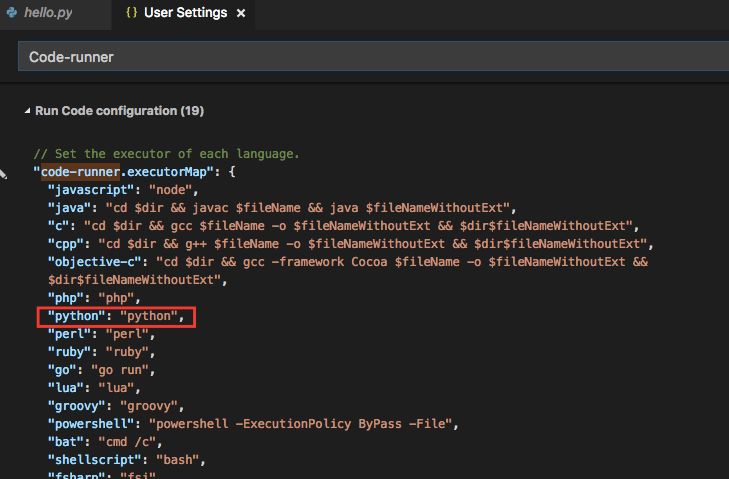Viewport: 729px width, 479px height.
Task: Click the "python": "python" line
Action: (x=116, y=316)
